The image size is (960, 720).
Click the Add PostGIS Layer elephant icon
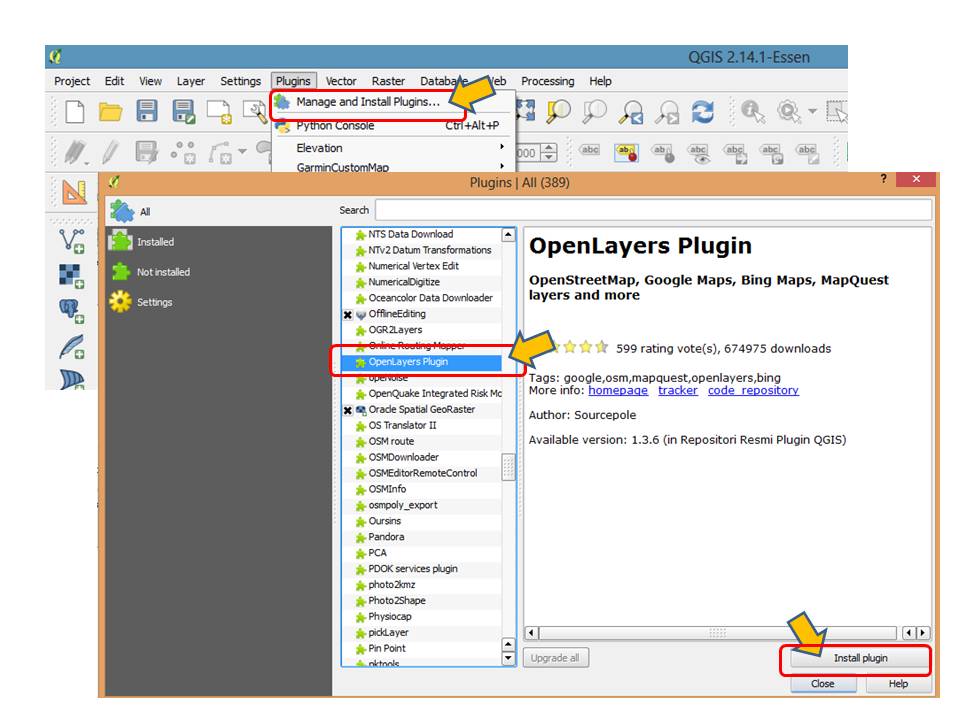(x=72, y=311)
